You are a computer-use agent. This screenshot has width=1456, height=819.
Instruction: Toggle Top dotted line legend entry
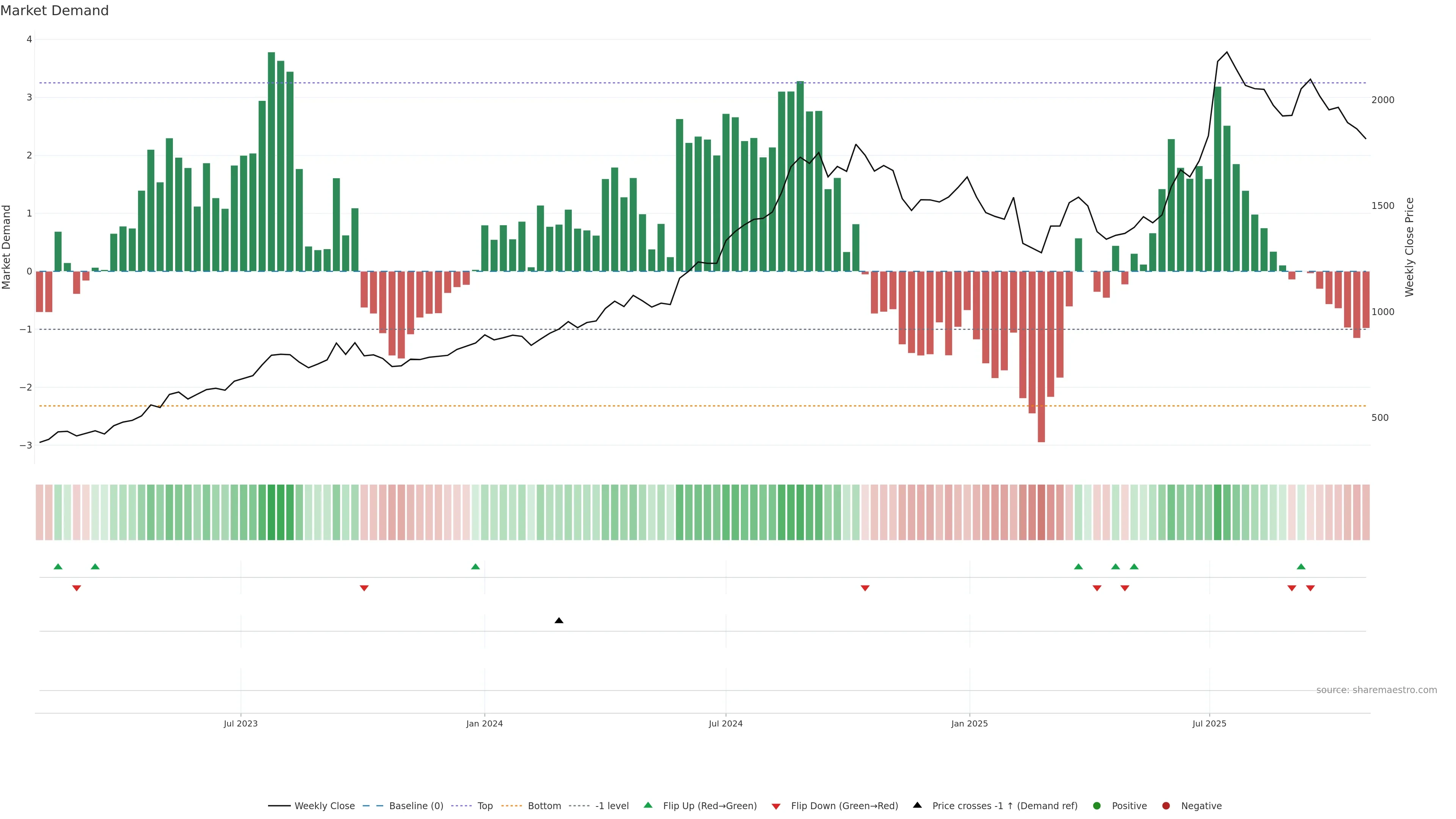(x=485, y=806)
